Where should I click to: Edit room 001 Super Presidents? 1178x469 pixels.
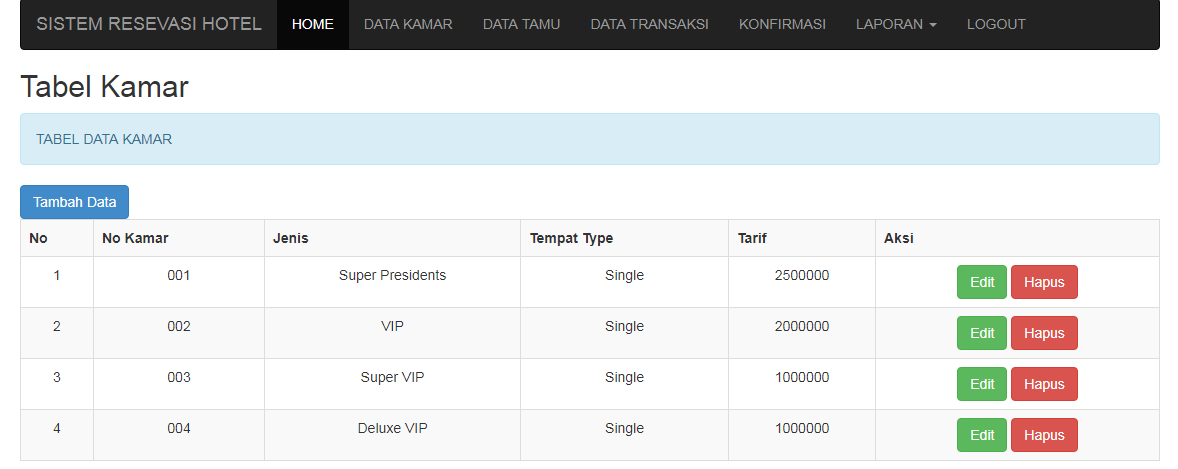(982, 282)
